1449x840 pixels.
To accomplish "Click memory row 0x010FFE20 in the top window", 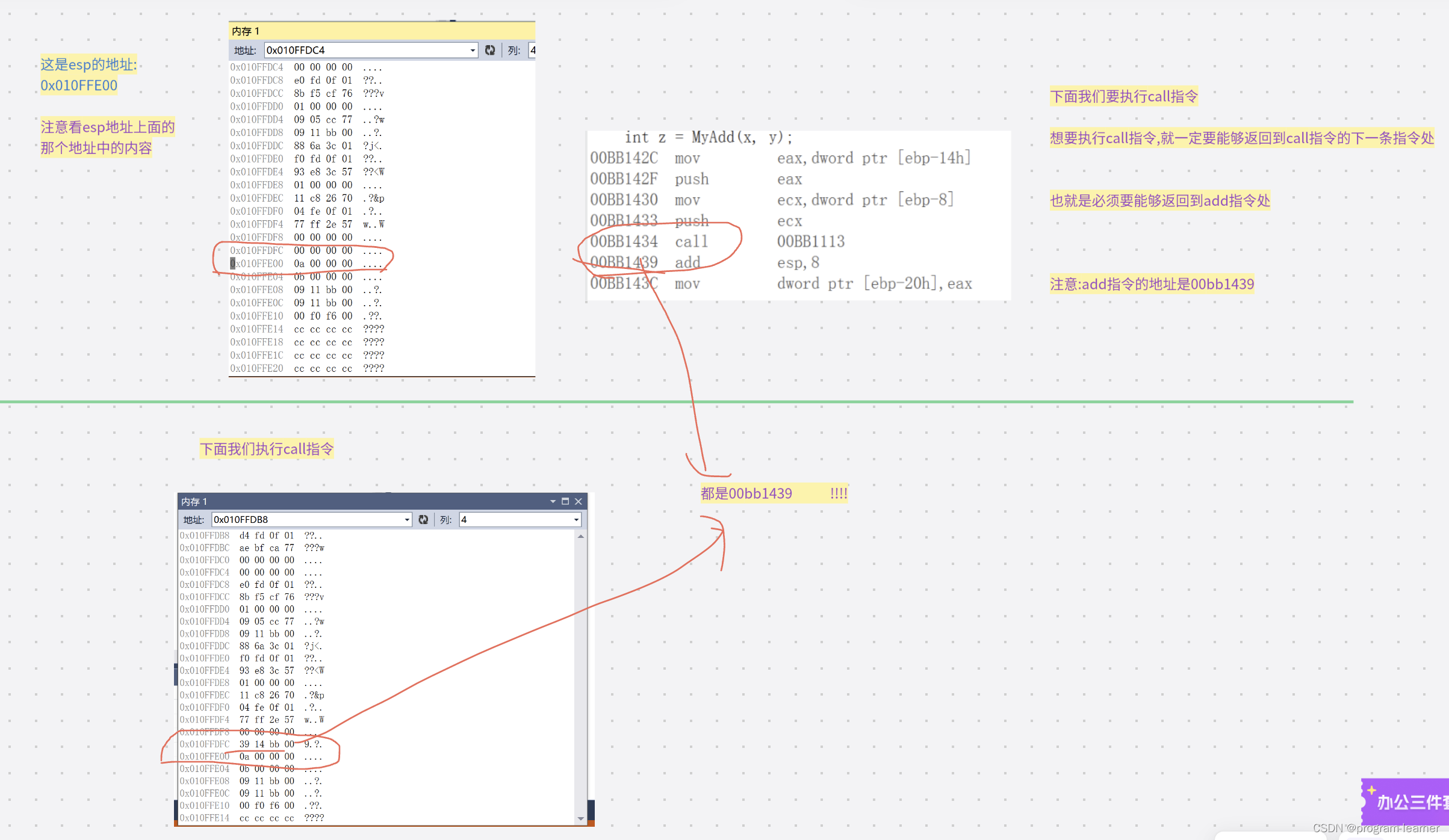I will click(307, 368).
